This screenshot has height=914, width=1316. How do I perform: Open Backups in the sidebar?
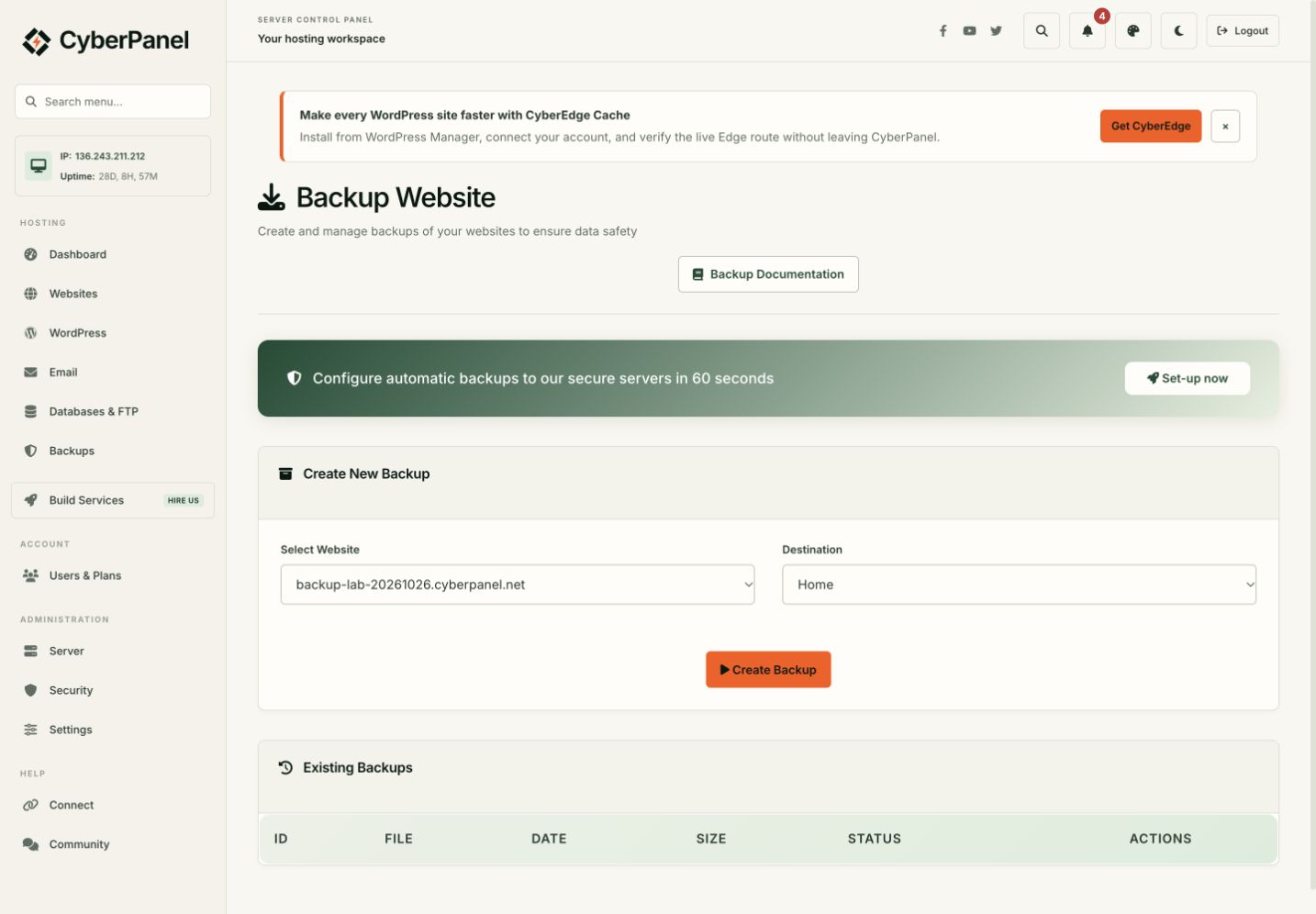113,451
